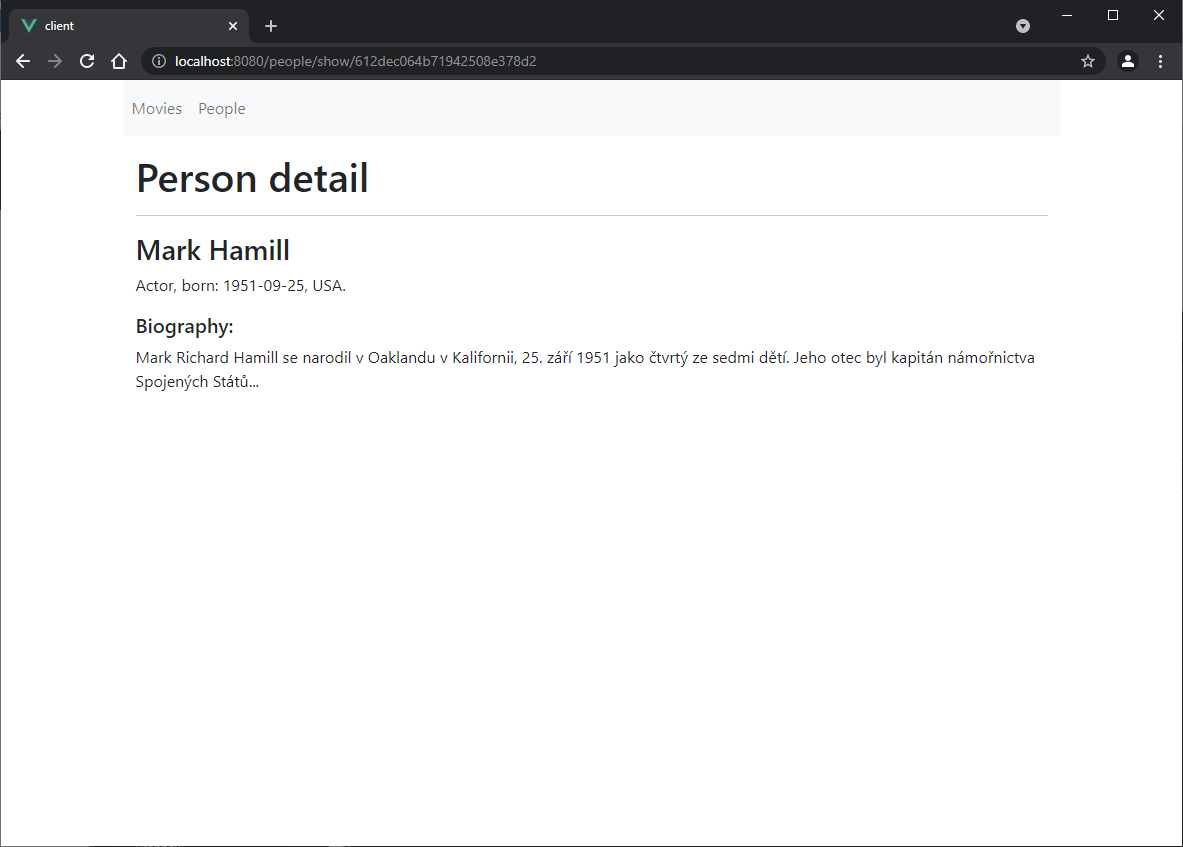This screenshot has height=847, width=1183.
Task: Maximize the browser window
Action: click(1113, 15)
